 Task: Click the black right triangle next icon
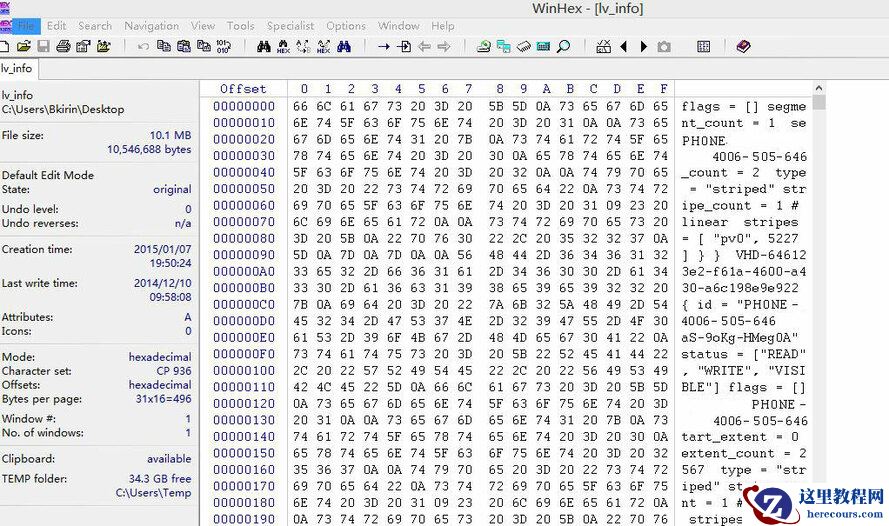click(x=644, y=46)
